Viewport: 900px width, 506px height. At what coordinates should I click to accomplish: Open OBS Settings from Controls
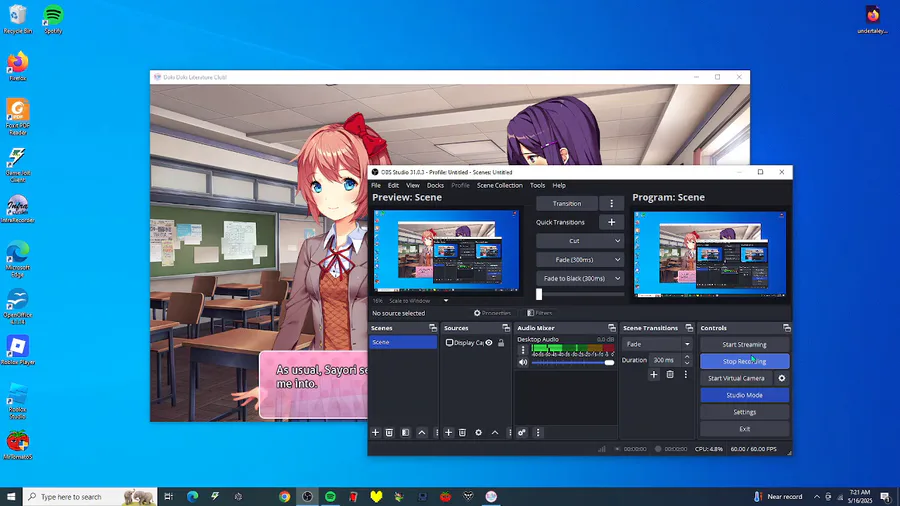(744, 412)
